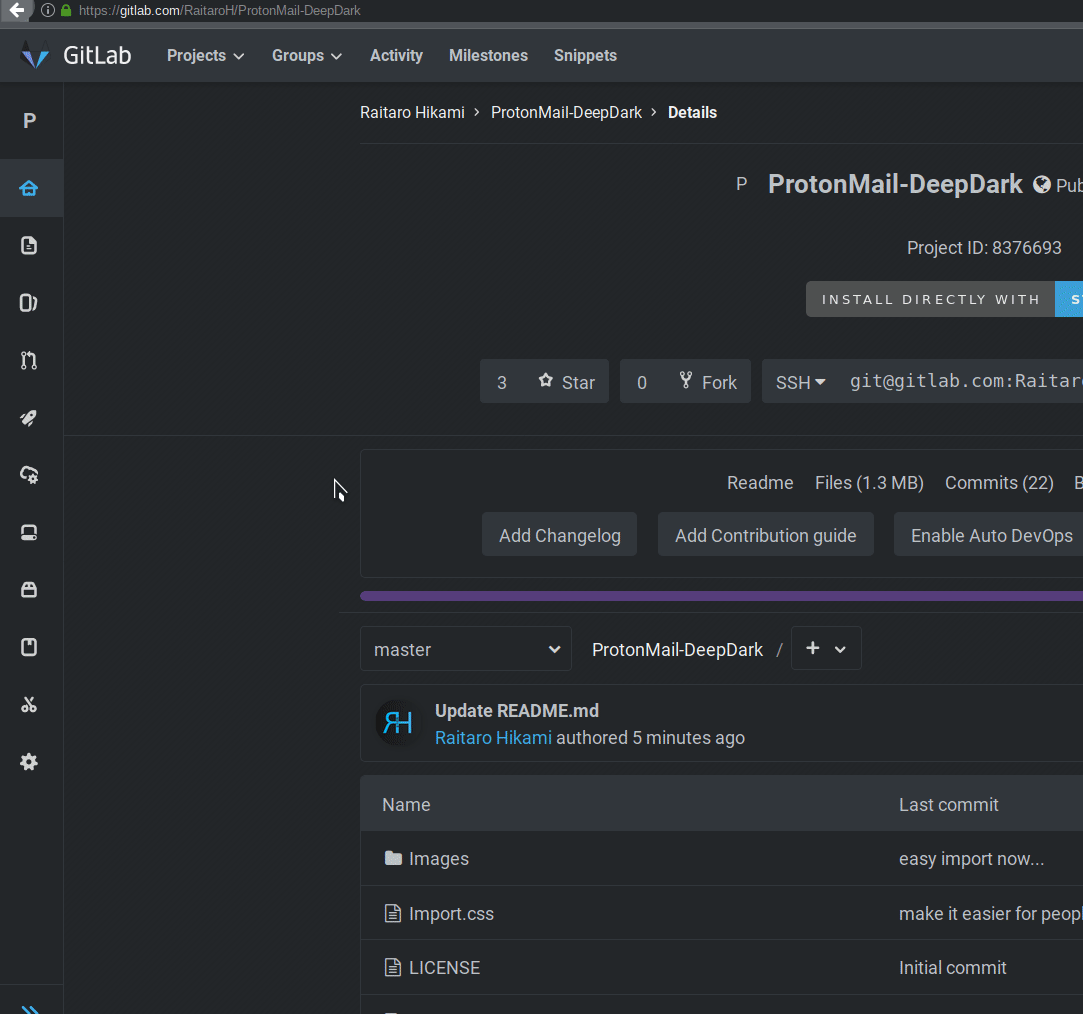The image size is (1083, 1014).
Task: Open Operations icon in sidebar
Action: click(x=29, y=475)
